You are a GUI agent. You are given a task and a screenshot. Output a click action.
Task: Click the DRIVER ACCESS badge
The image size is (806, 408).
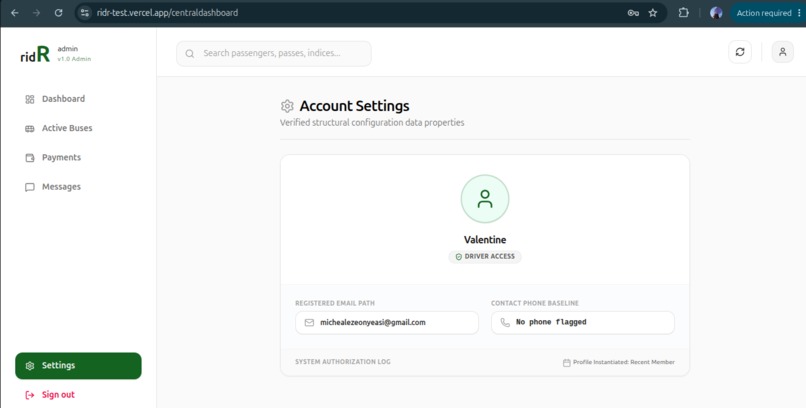[485, 256]
